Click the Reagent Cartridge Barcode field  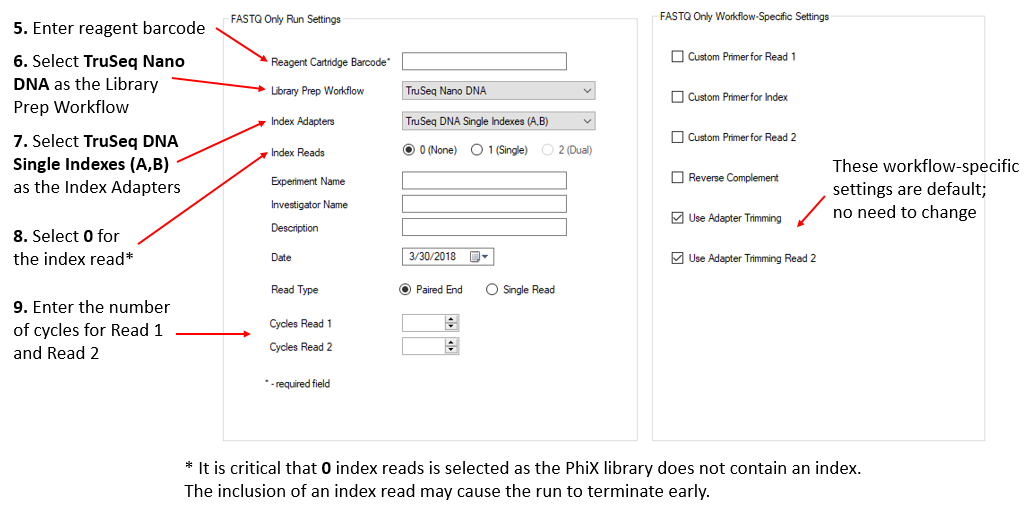pos(484,62)
